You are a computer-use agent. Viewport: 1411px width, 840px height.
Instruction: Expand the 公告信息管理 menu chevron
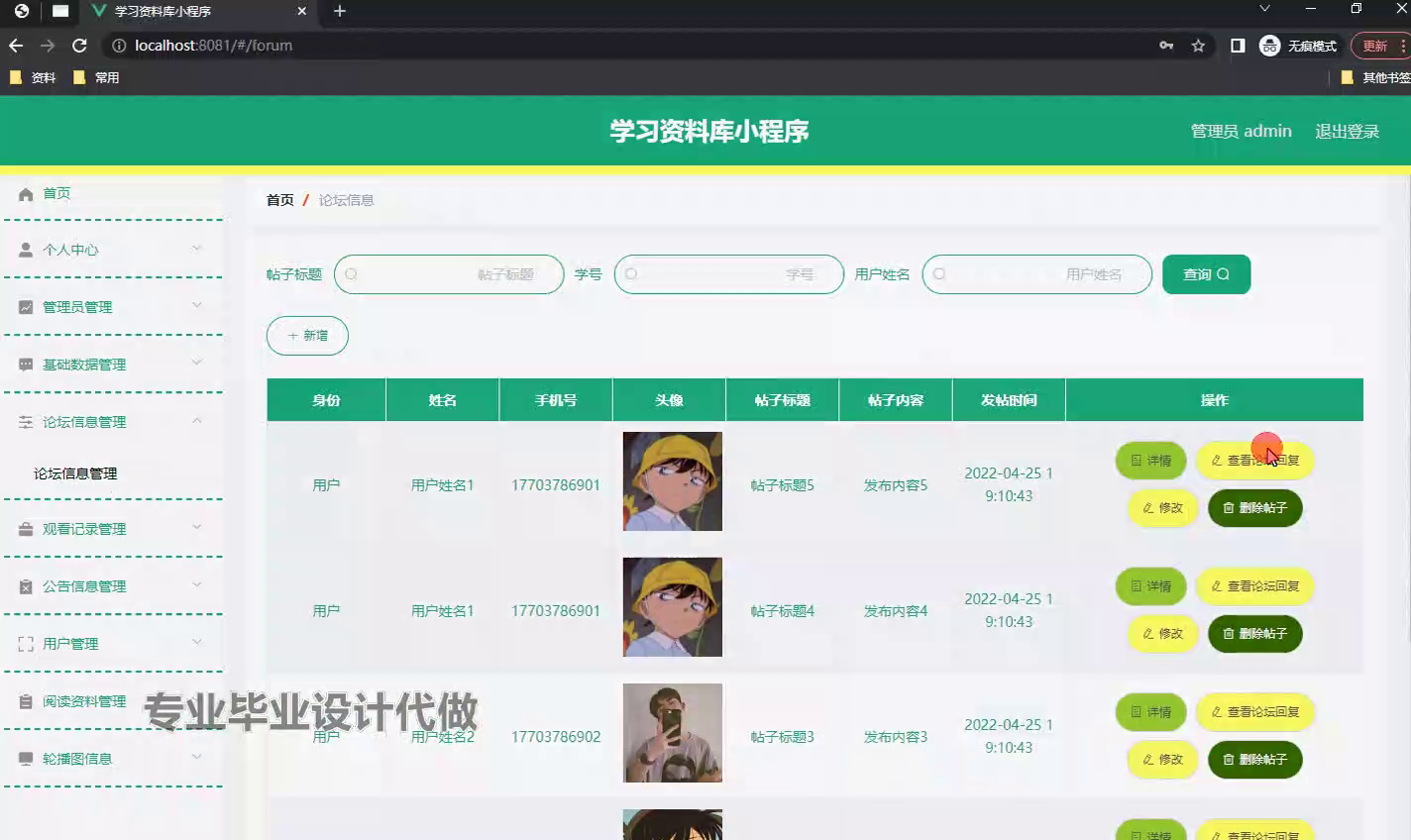coord(196,584)
